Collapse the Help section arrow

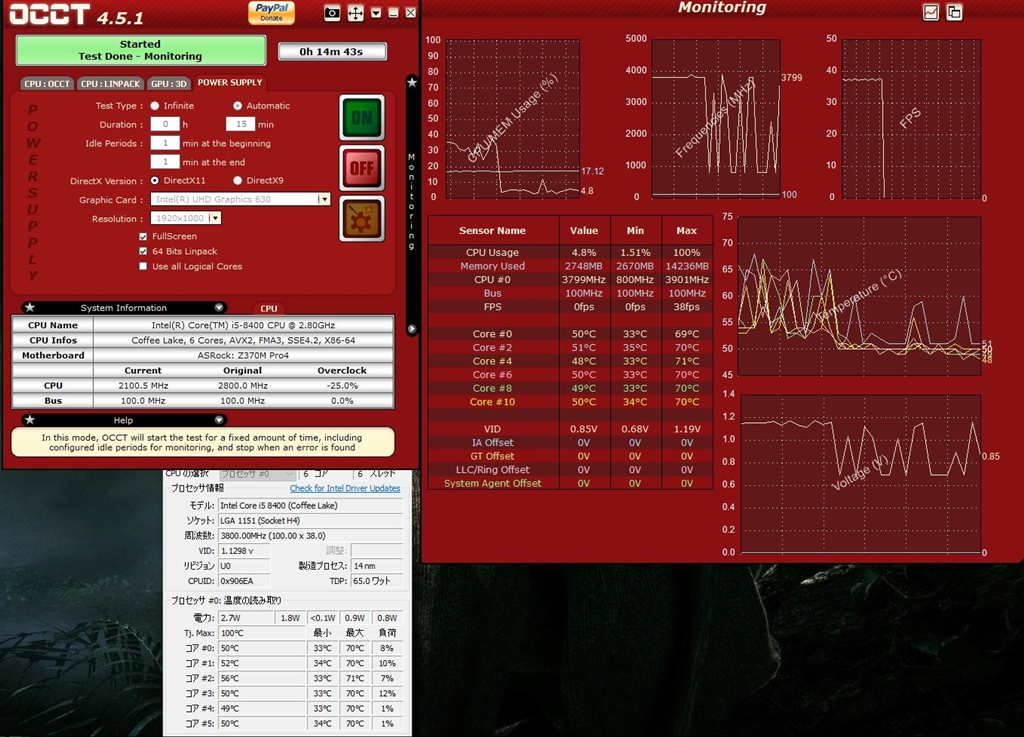(219, 420)
